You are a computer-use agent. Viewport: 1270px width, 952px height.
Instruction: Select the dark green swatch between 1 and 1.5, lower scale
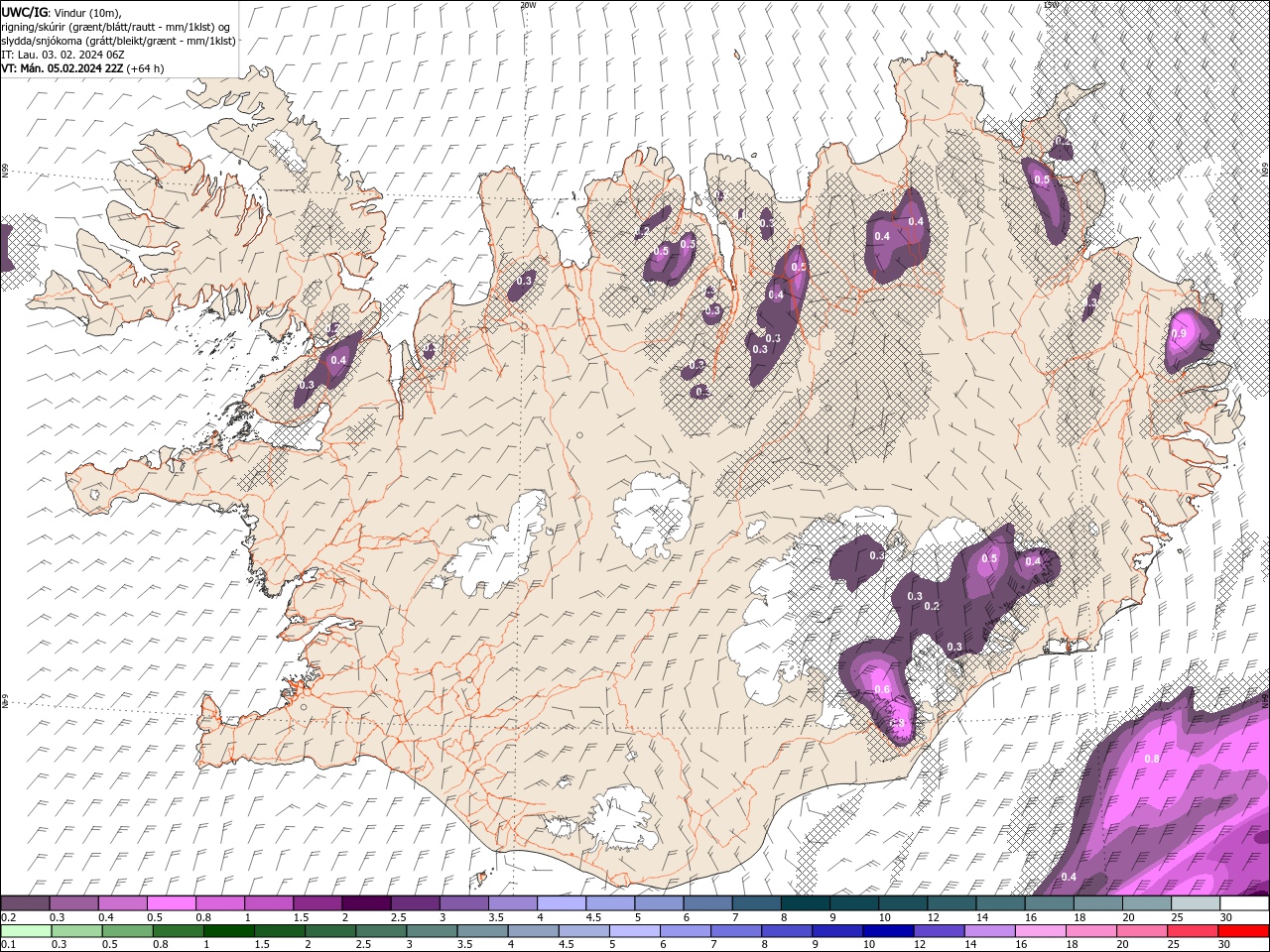(x=229, y=931)
